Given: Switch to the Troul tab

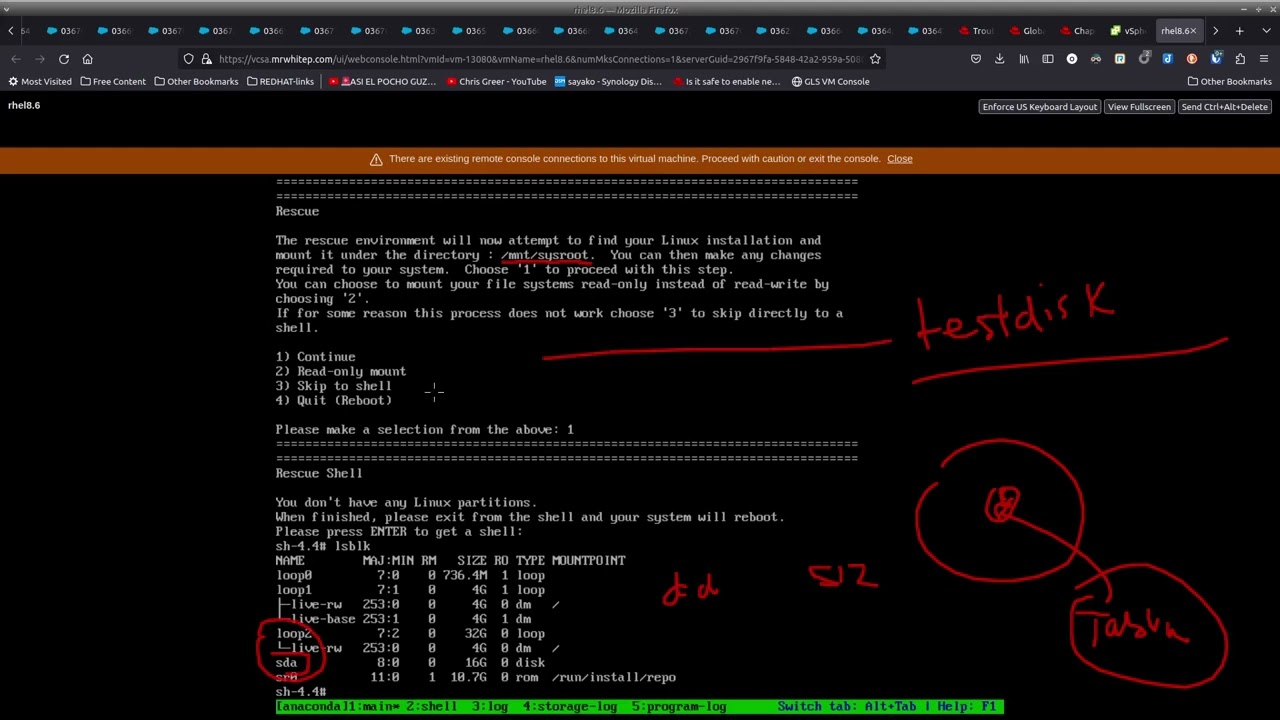Looking at the screenshot, I should (x=978, y=31).
